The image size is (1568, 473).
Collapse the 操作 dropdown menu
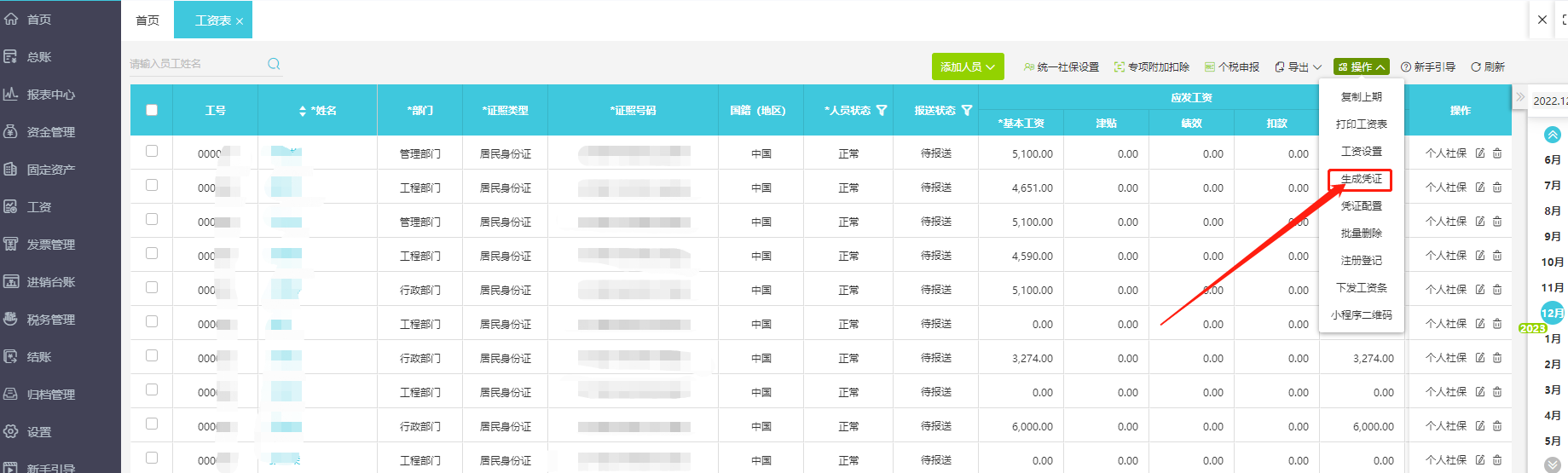point(1361,67)
